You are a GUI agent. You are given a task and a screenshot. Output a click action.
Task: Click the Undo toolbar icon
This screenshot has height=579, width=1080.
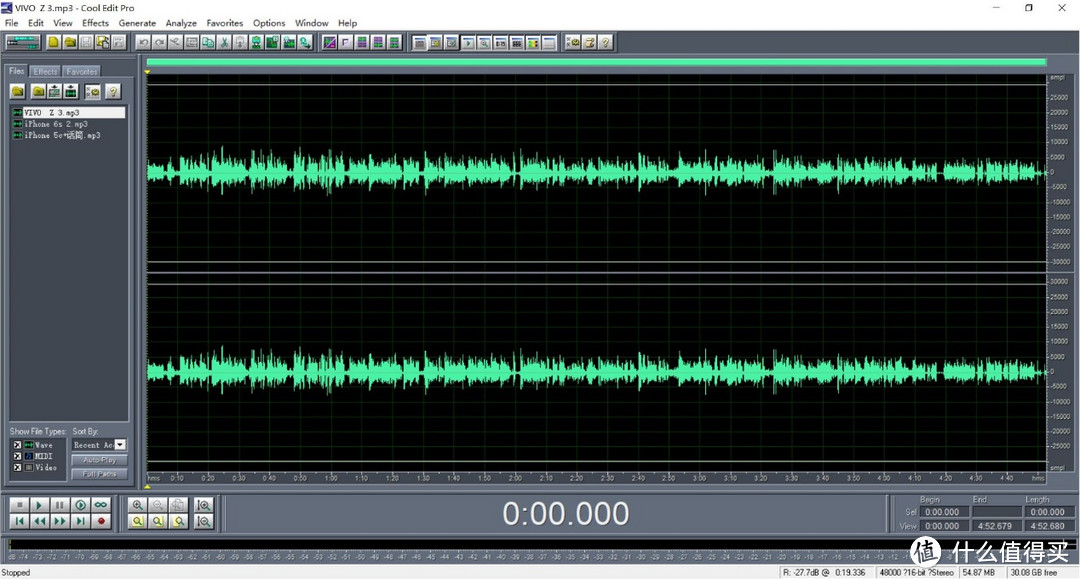[x=143, y=43]
